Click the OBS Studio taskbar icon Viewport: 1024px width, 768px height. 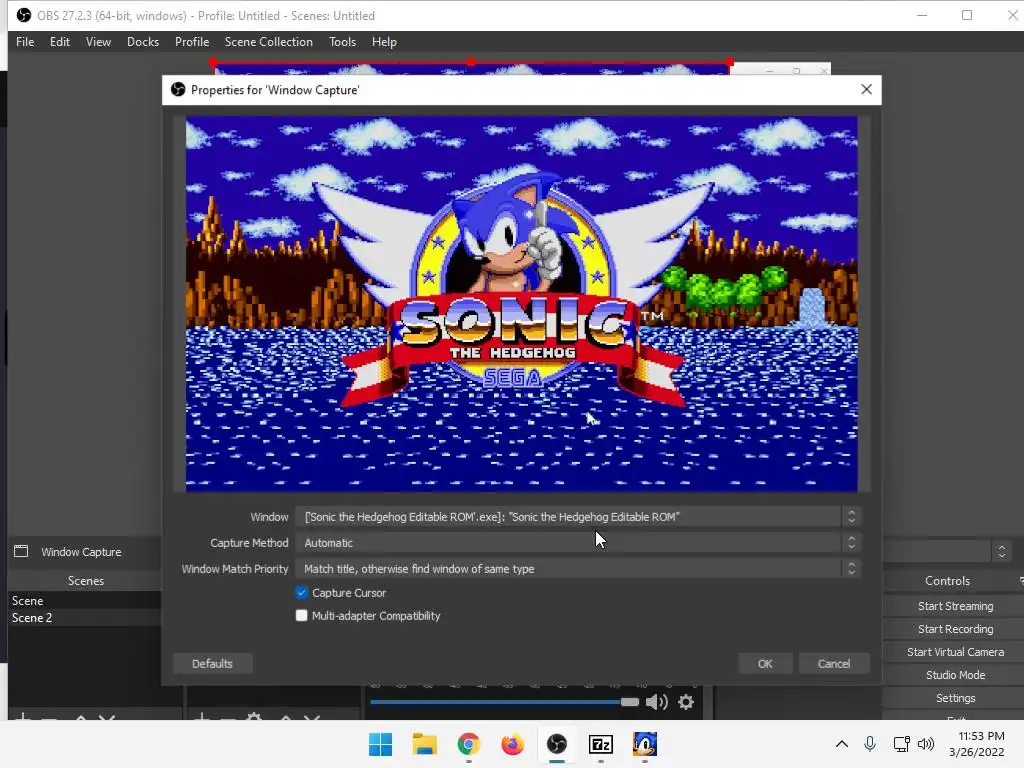[x=556, y=744]
